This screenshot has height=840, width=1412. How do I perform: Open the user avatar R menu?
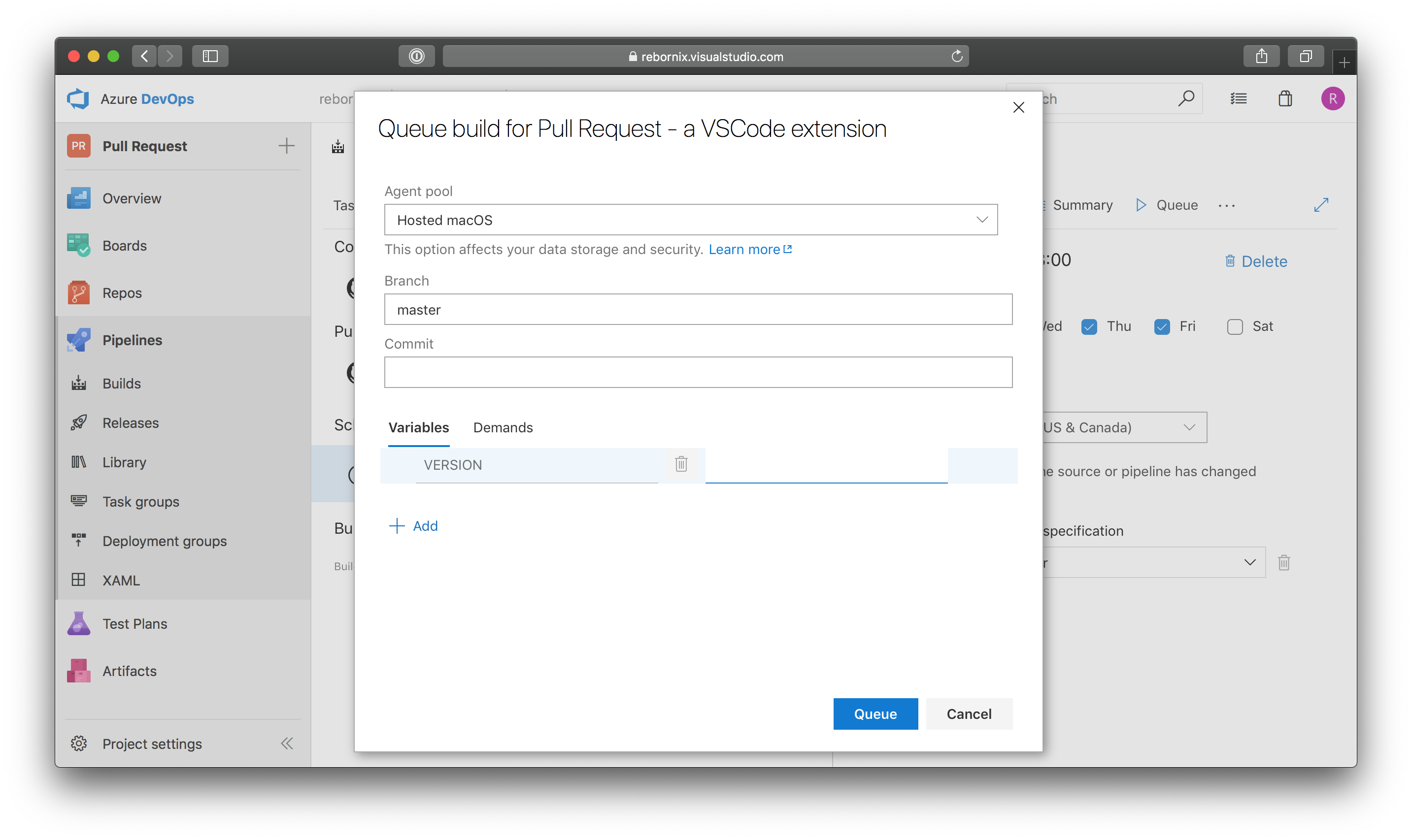point(1332,98)
